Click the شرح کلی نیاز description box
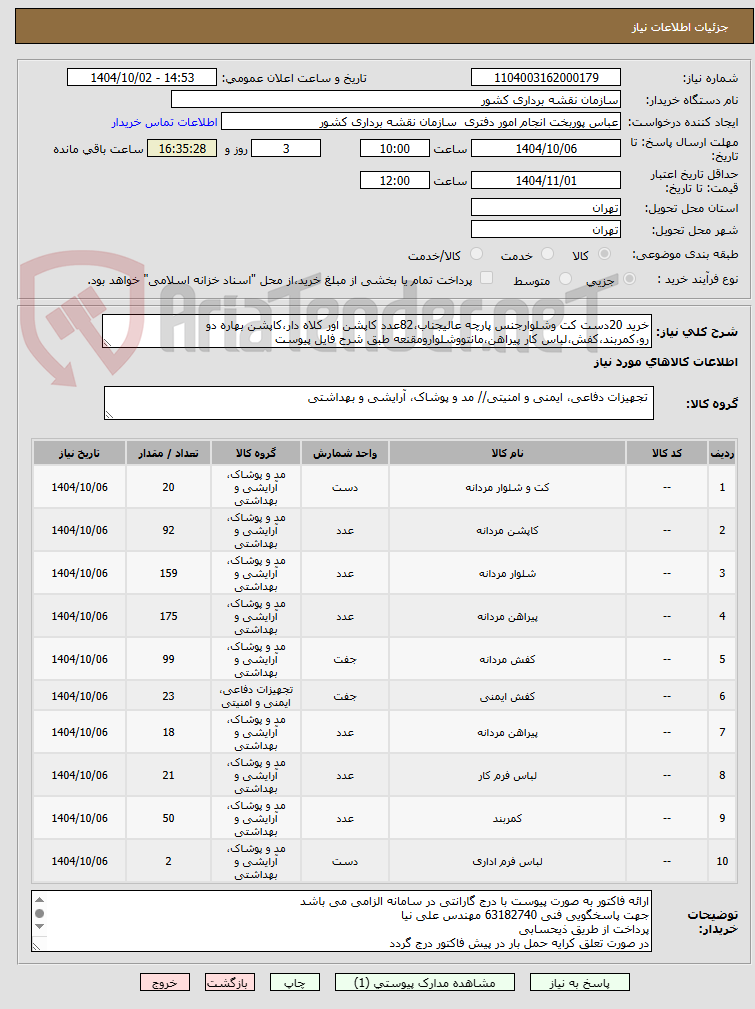This screenshot has width=755, height=1009. click(377, 331)
